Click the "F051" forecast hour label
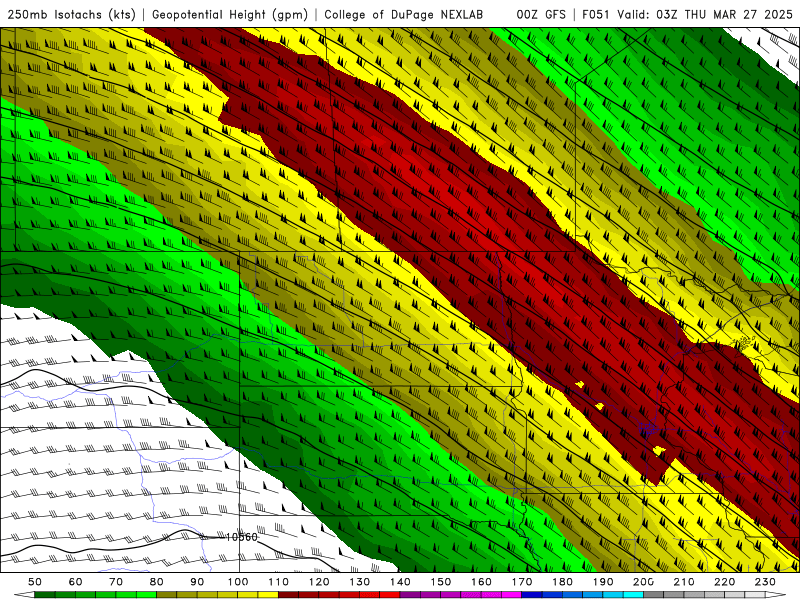This screenshot has width=800, height=600. coord(596,14)
